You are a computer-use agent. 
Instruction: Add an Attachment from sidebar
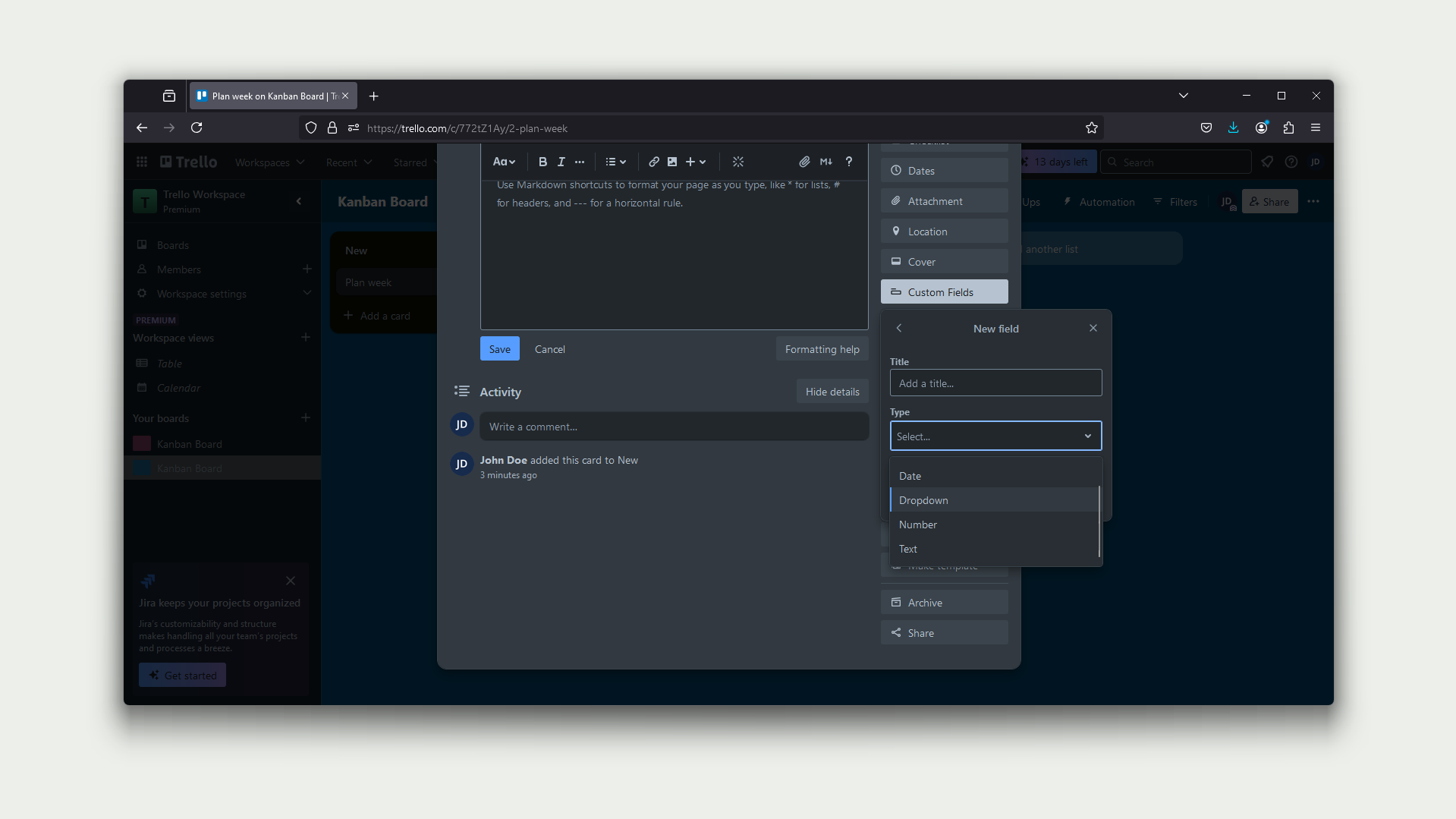(944, 201)
